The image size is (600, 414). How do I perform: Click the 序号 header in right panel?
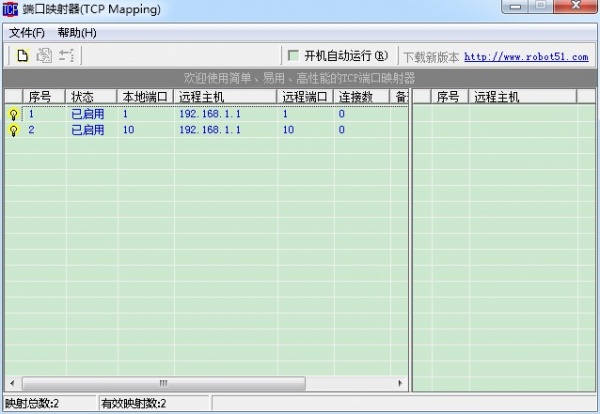(x=448, y=97)
